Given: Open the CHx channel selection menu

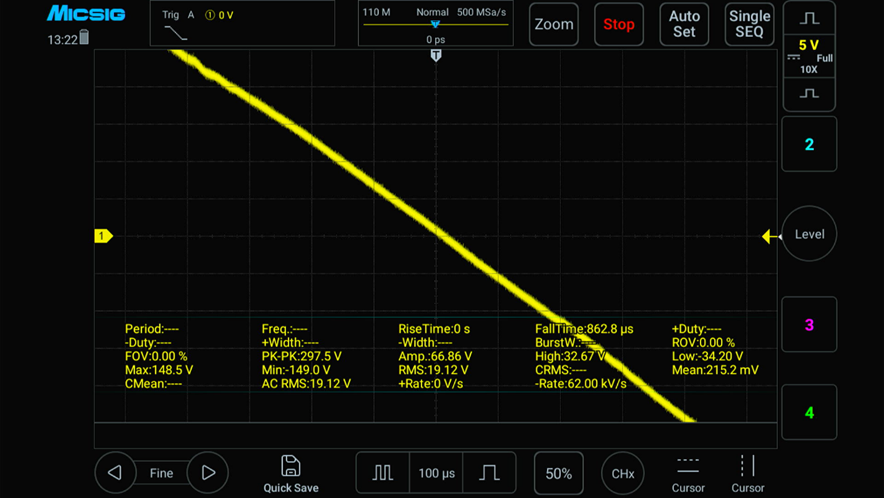Looking at the screenshot, I should coord(622,473).
